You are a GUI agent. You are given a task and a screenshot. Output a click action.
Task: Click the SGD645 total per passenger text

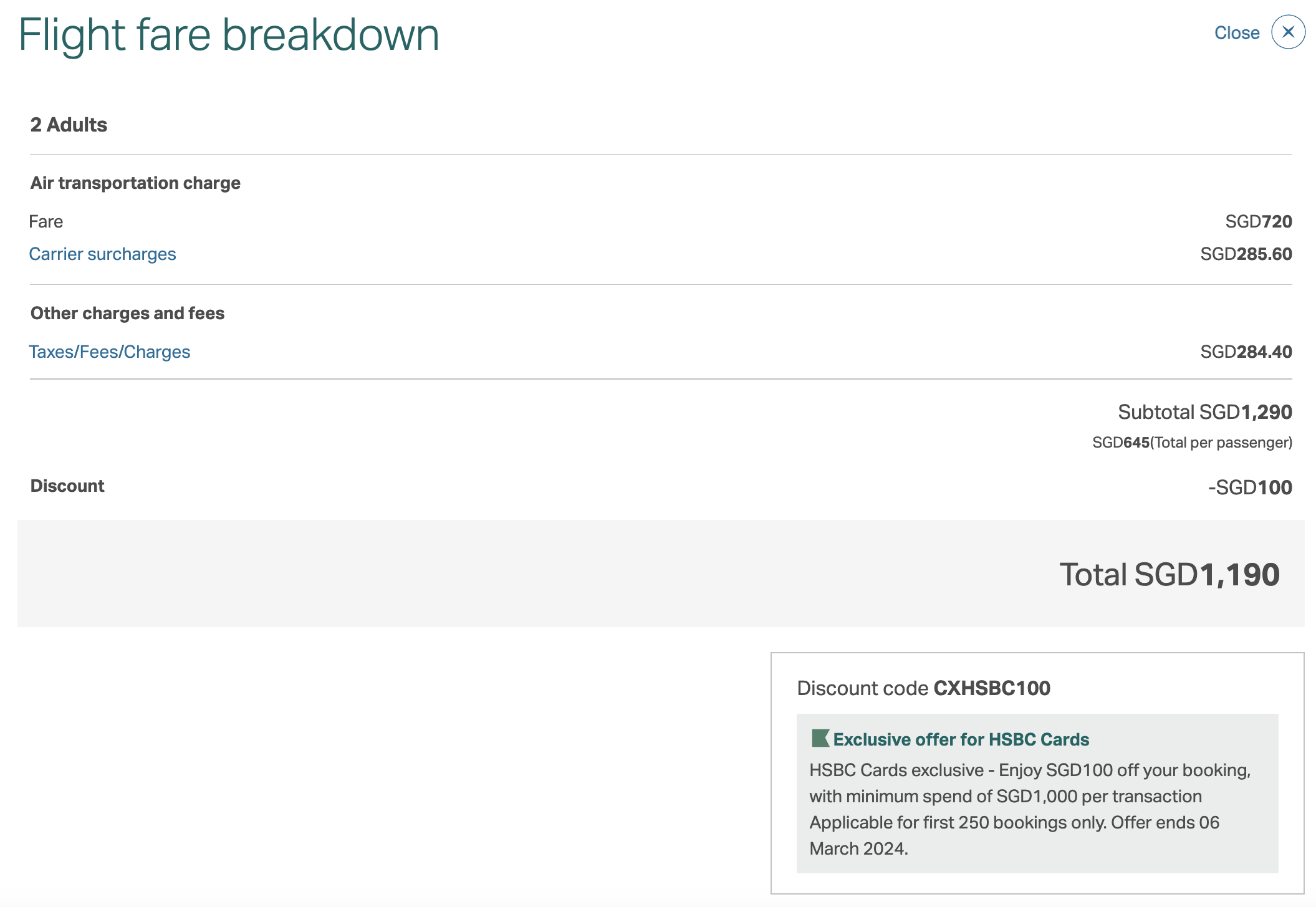click(x=1191, y=443)
